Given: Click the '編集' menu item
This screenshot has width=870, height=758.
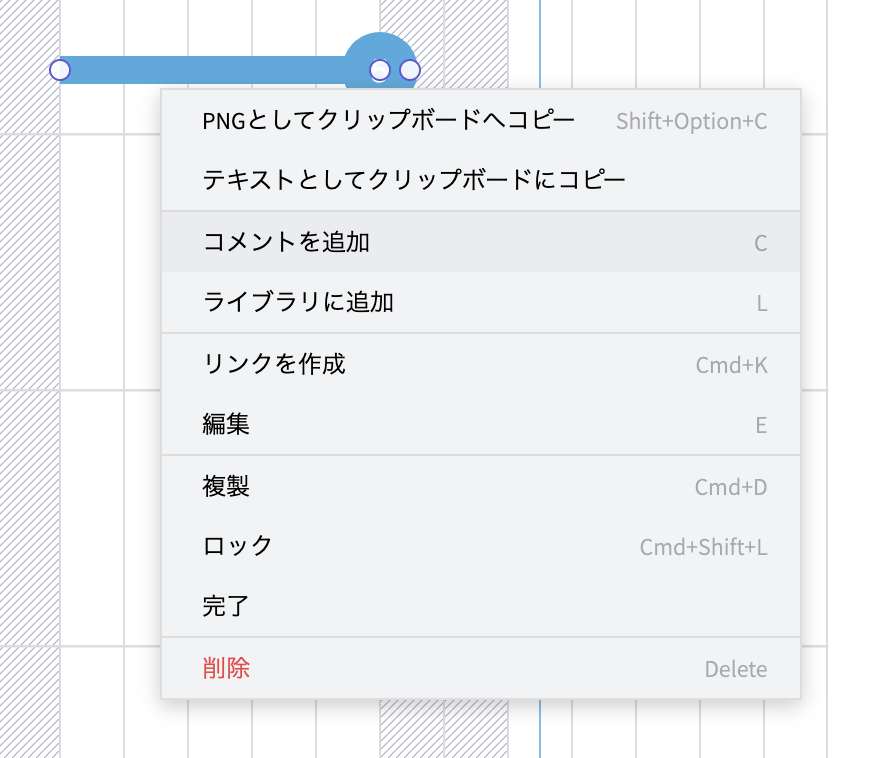Looking at the screenshot, I should 226,425.
